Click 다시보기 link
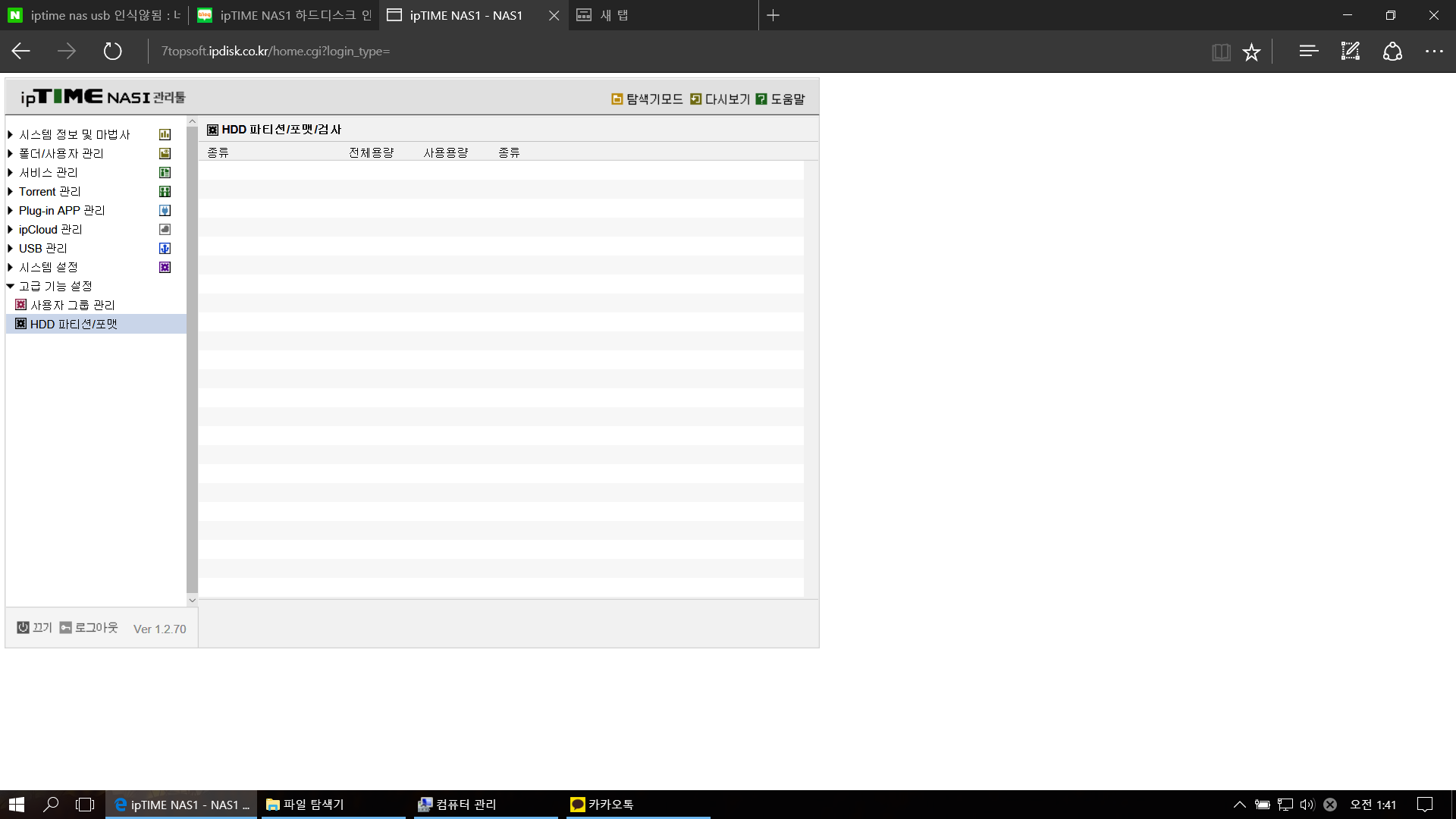Image resolution: width=1456 pixels, height=819 pixels. tap(720, 99)
